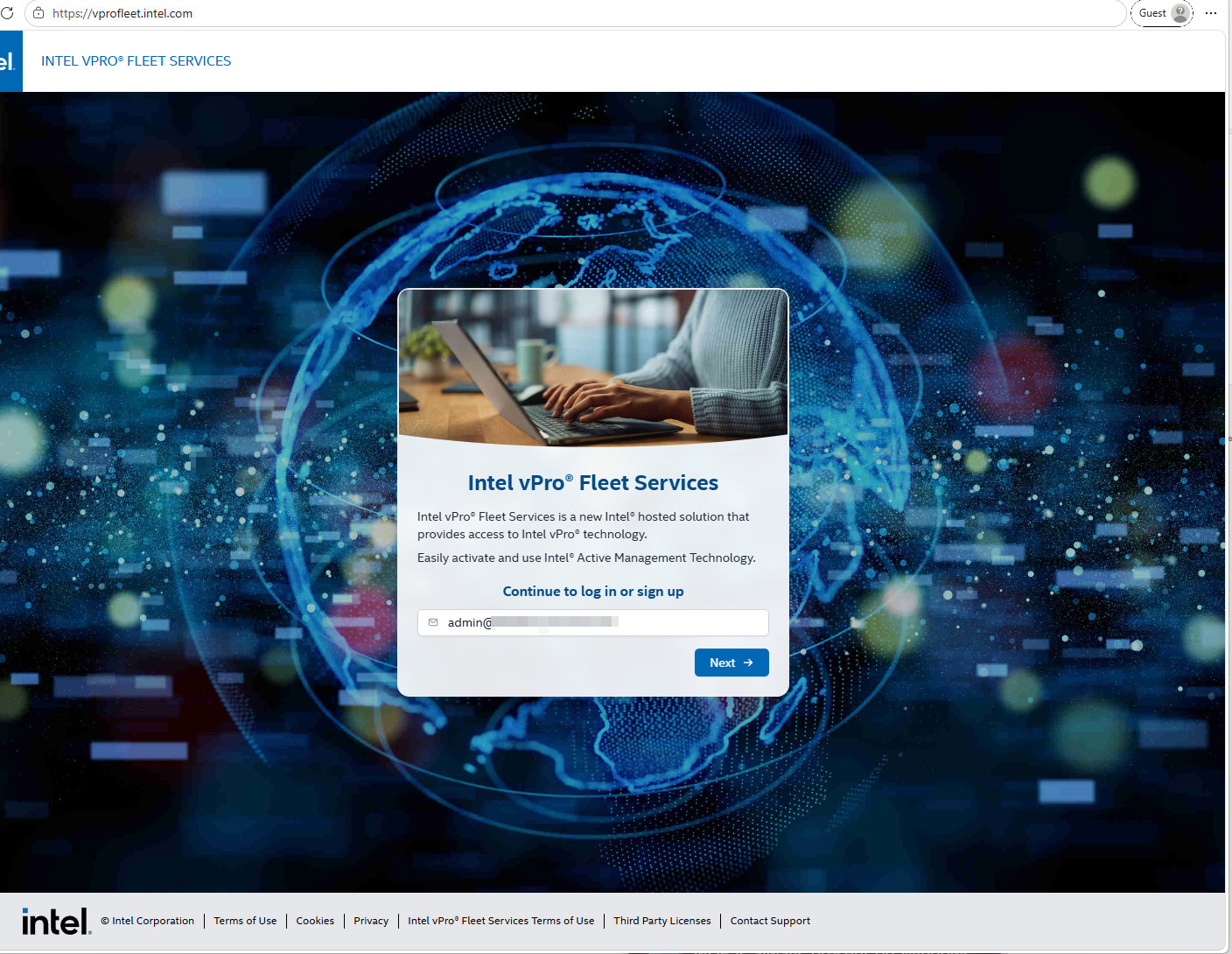Image resolution: width=1232 pixels, height=954 pixels.
Task: Open the Terms of Use footer link
Action: pos(245,921)
